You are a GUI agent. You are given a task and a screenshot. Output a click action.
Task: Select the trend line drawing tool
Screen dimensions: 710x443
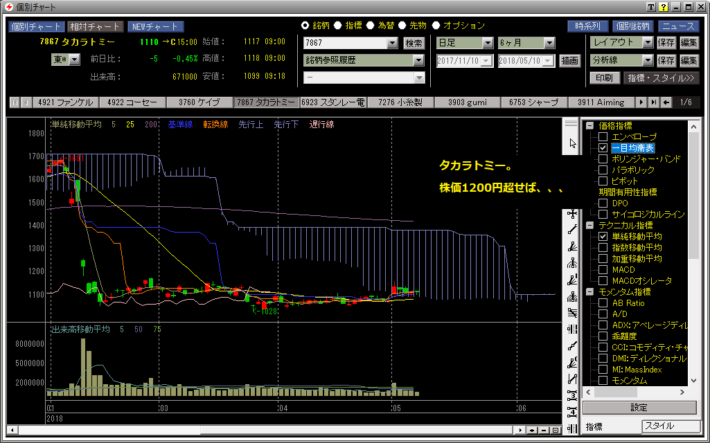click(x=572, y=230)
